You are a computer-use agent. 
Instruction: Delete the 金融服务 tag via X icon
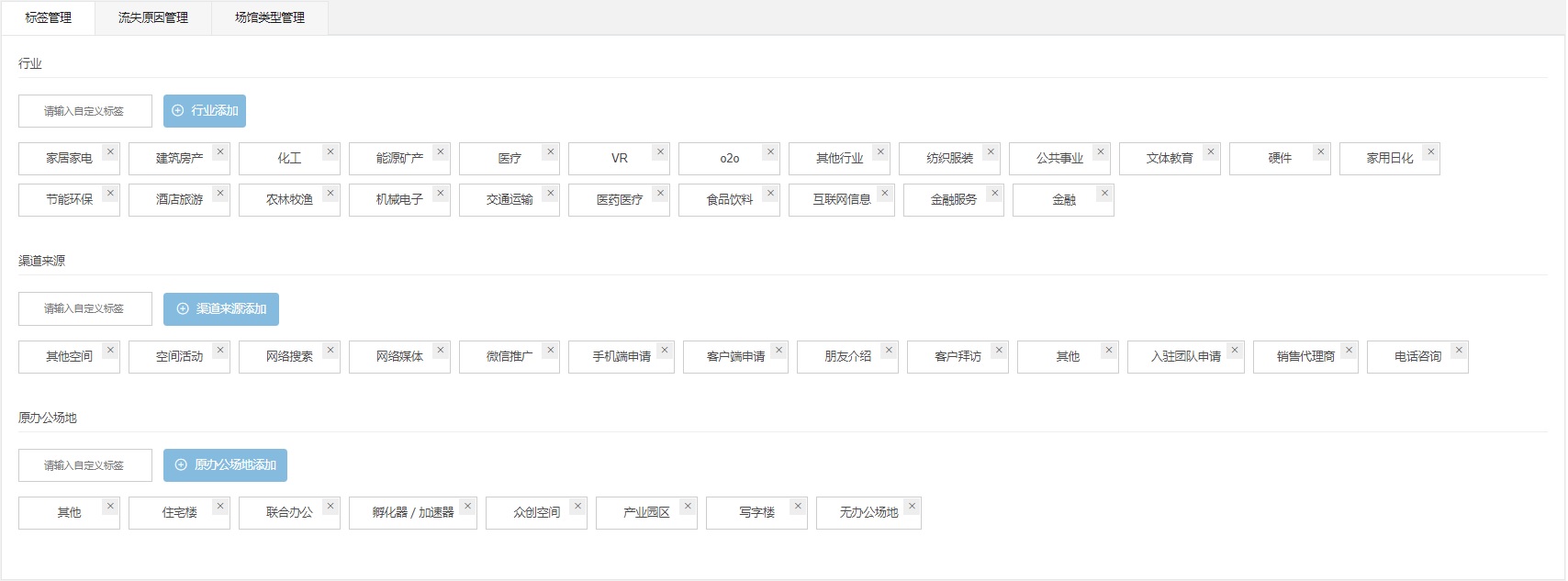pos(994,194)
